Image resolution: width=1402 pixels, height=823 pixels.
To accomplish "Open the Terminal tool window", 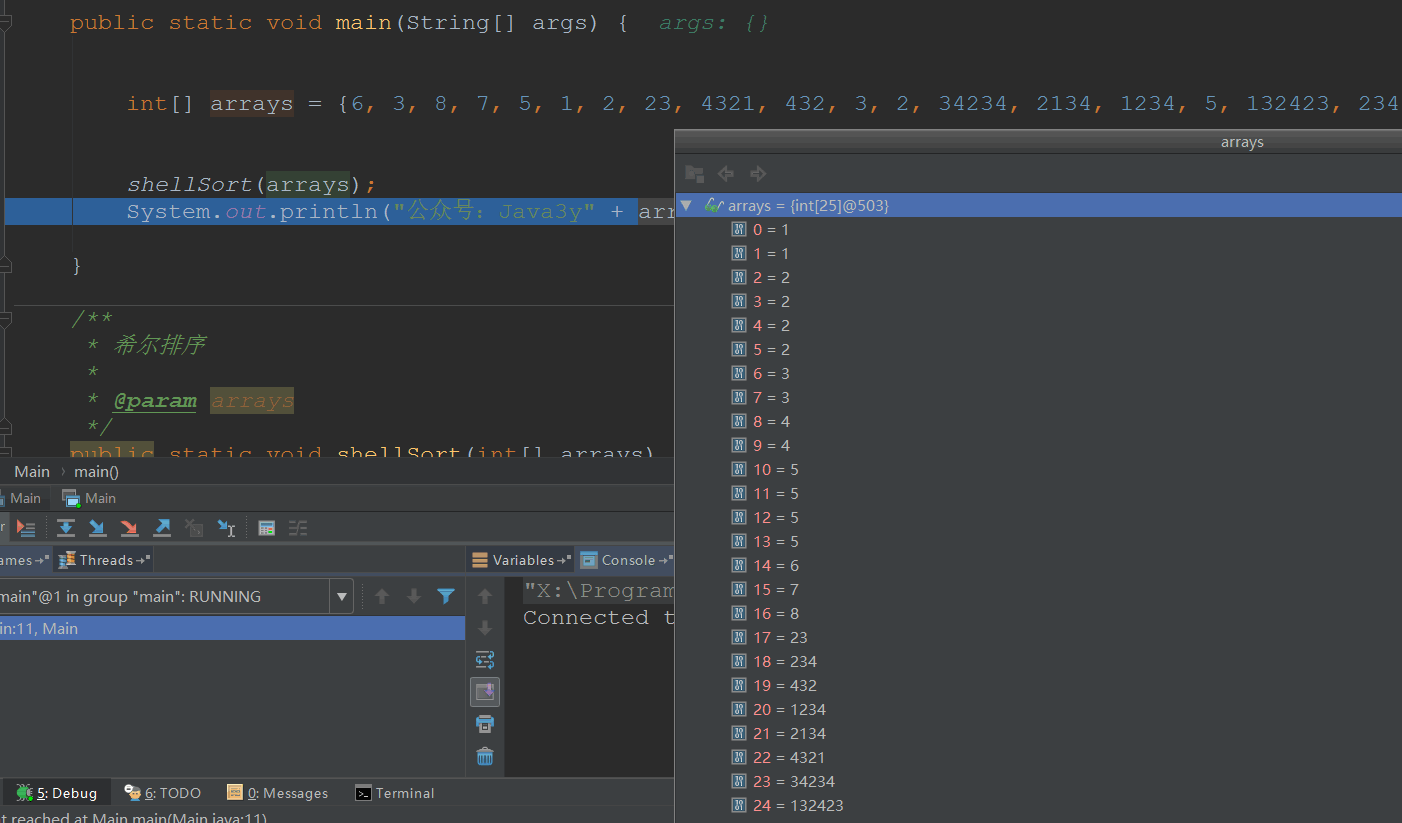I will [x=395, y=793].
